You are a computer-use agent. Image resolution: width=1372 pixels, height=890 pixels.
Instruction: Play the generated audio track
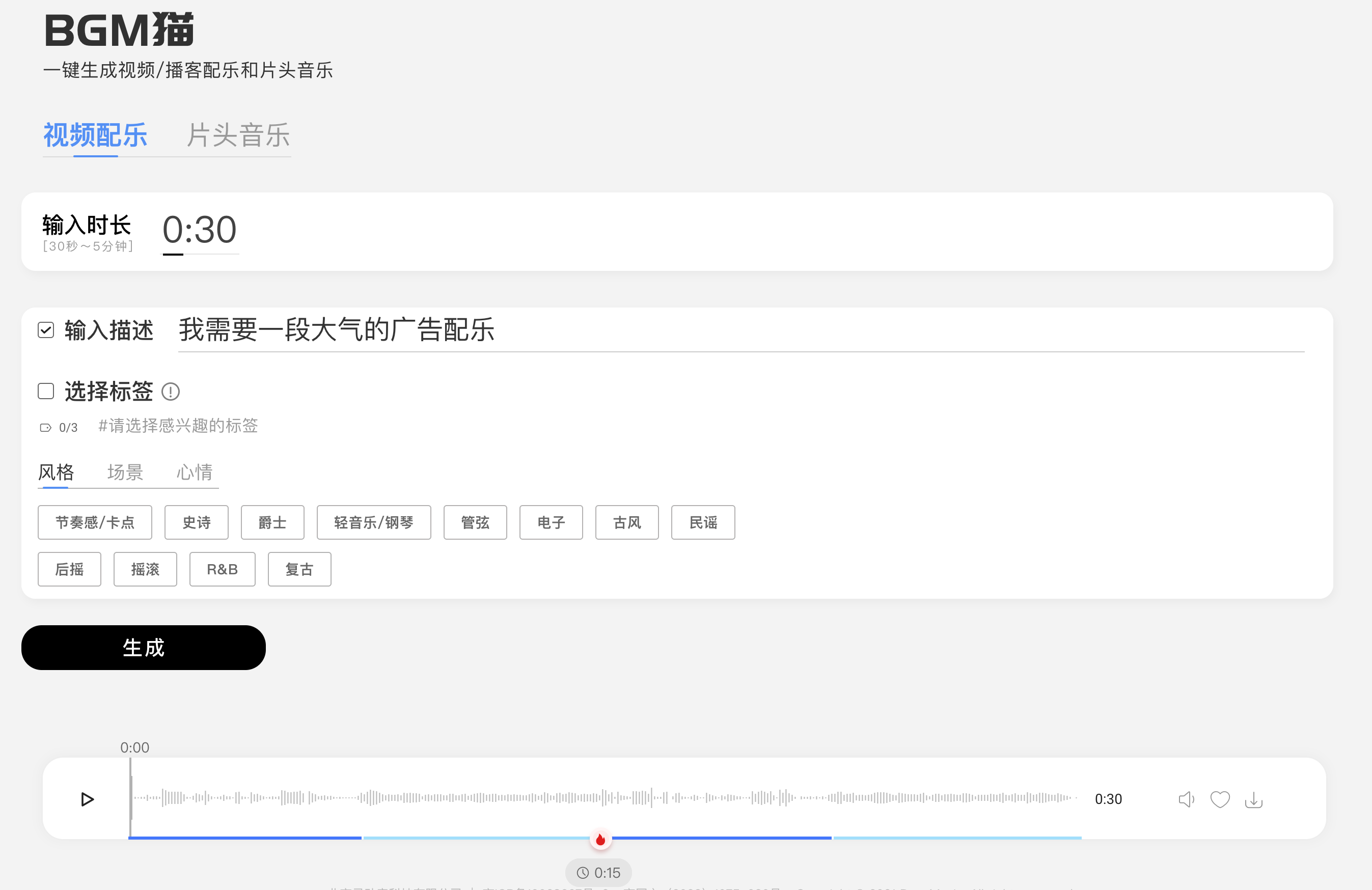[87, 799]
